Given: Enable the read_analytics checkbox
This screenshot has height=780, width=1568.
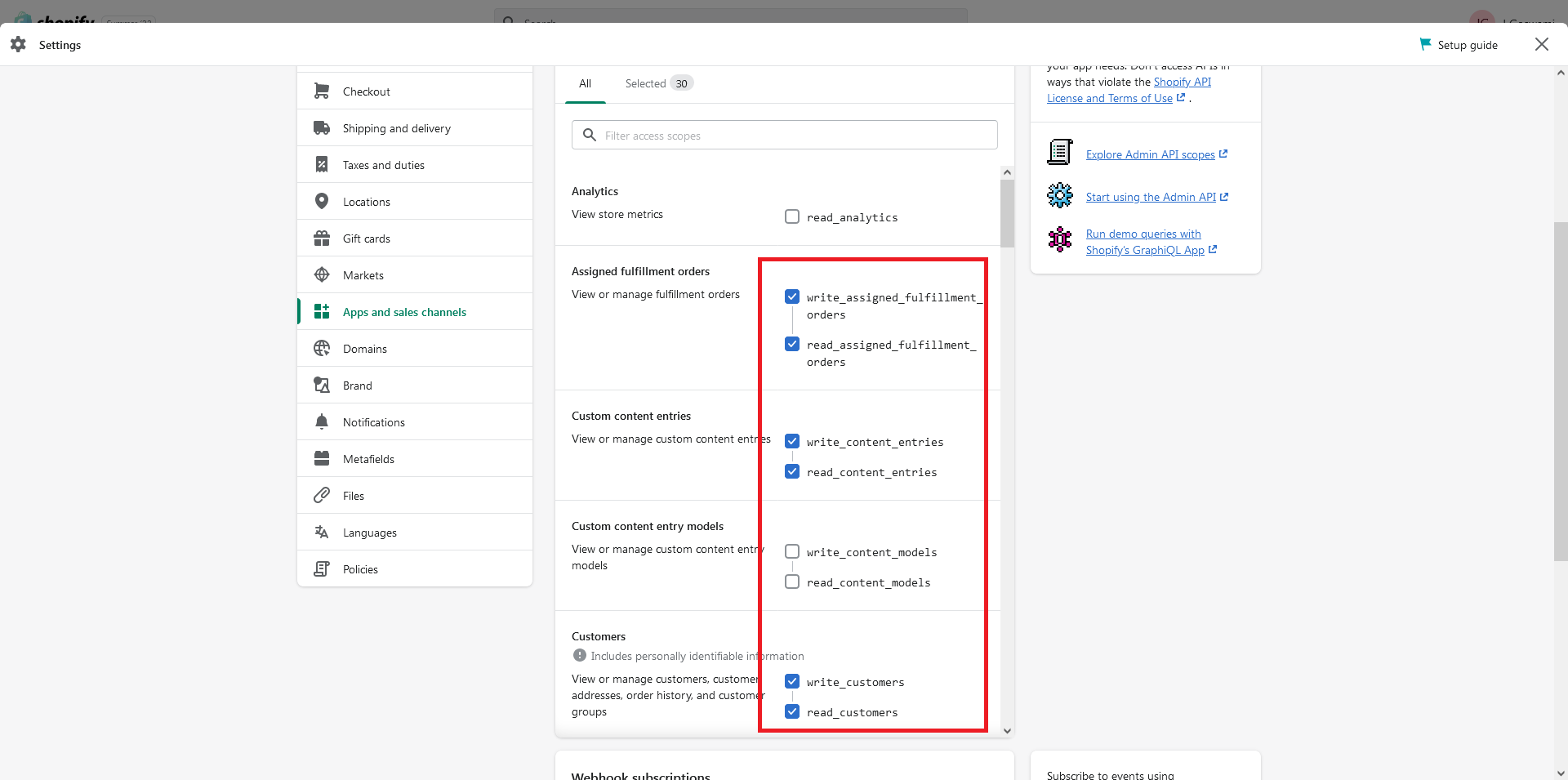Looking at the screenshot, I should pos(792,216).
